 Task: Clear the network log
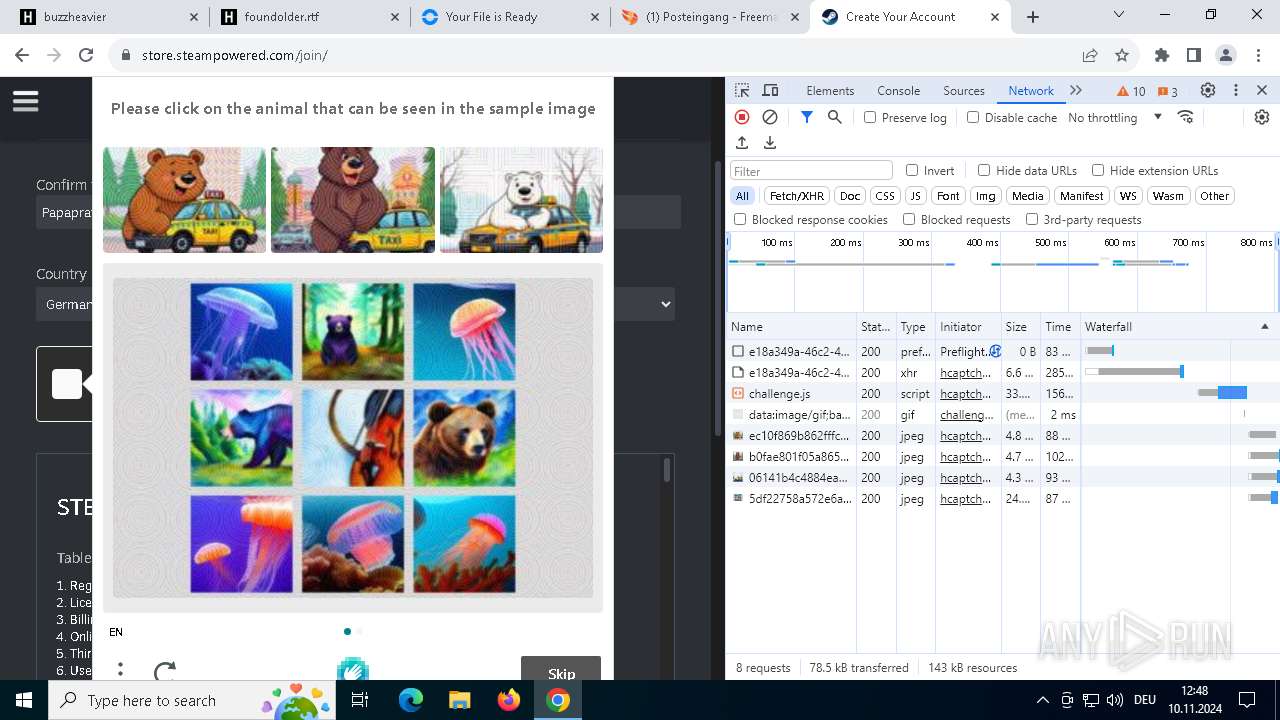coord(770,117)
